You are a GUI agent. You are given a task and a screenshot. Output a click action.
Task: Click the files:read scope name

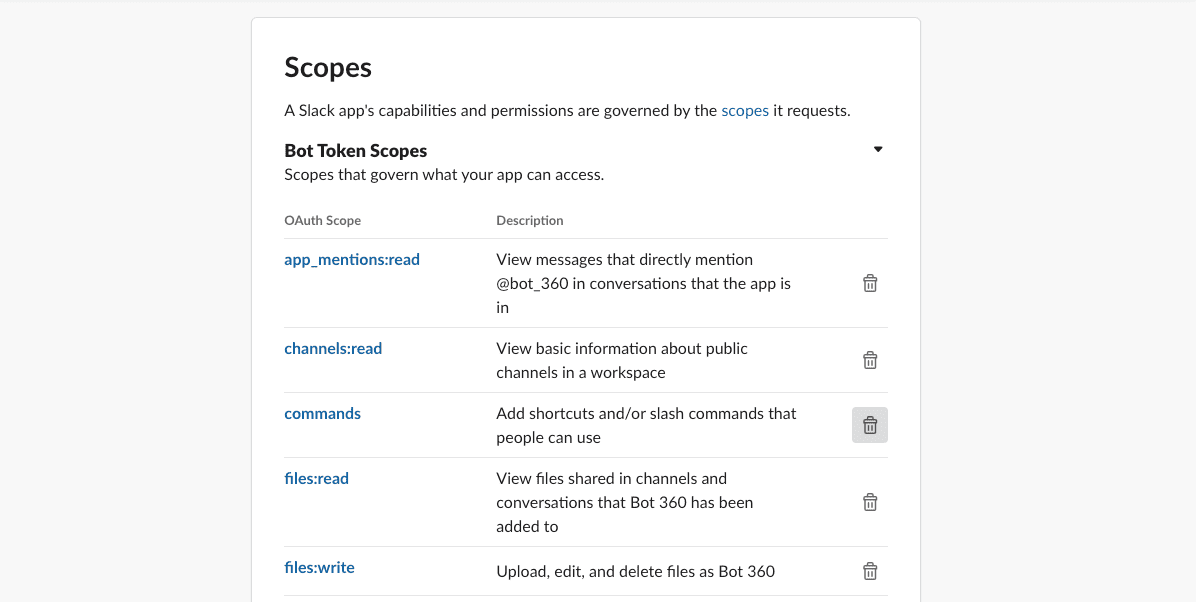pos(316,479)
